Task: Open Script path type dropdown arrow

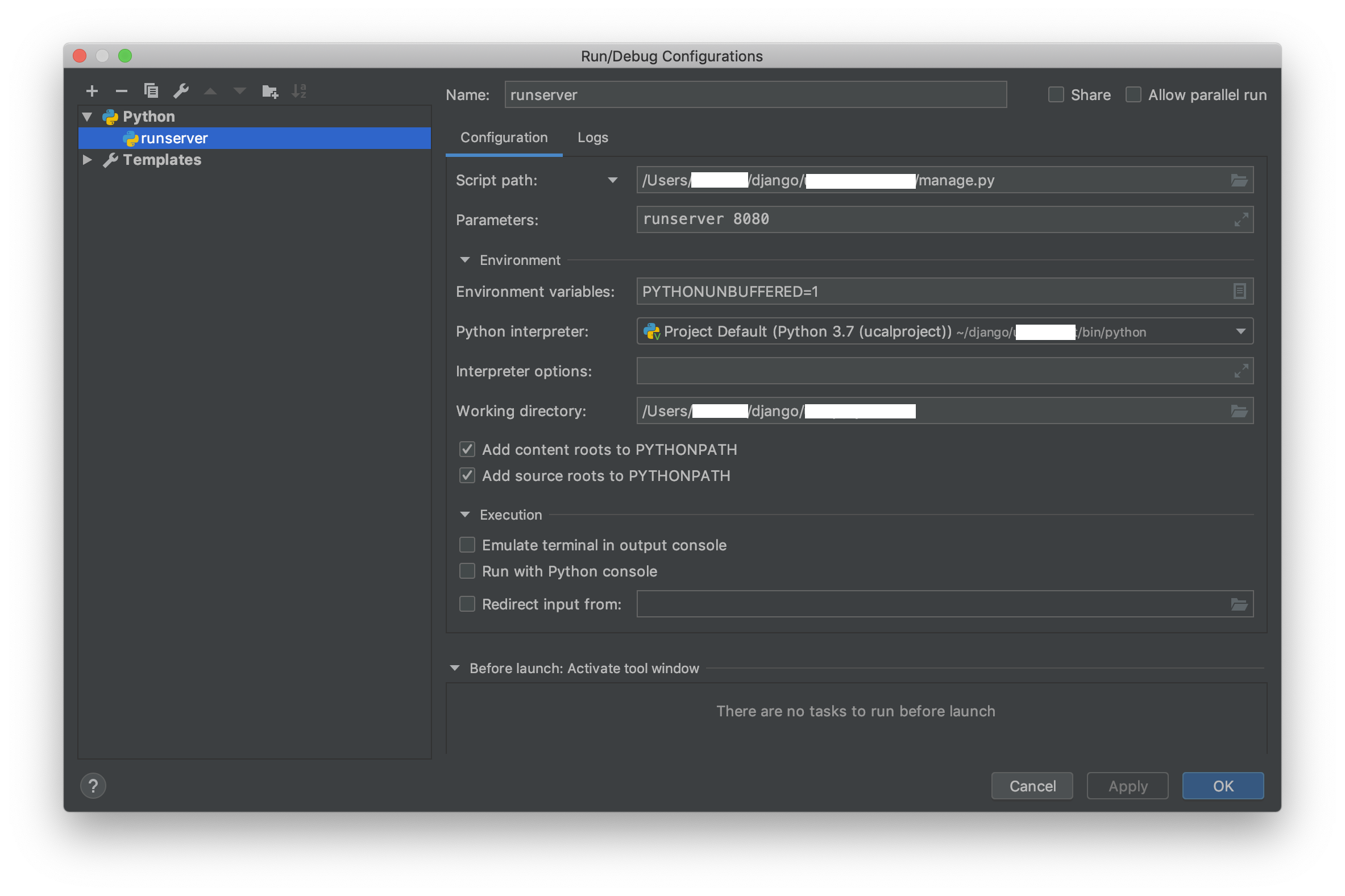Action: pyautogui.click(x=612, y=181)
